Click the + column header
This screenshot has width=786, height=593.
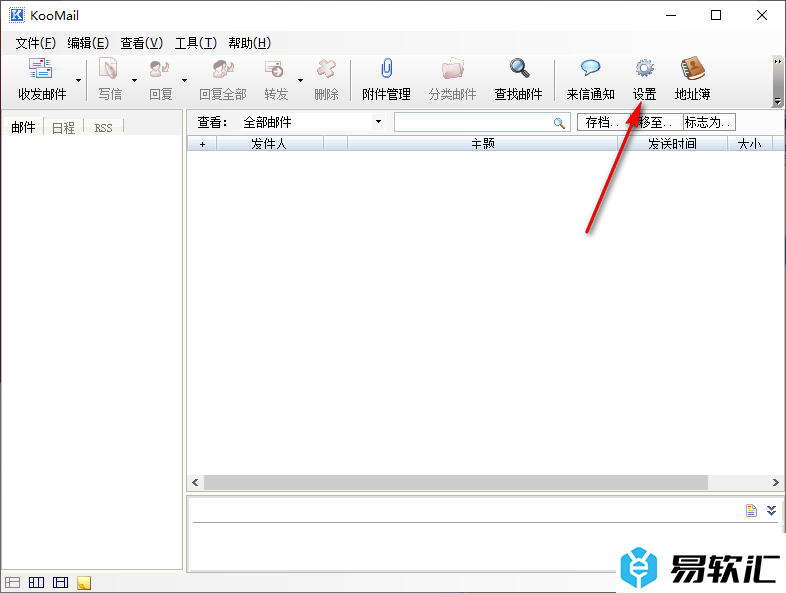tap(202, 144)
